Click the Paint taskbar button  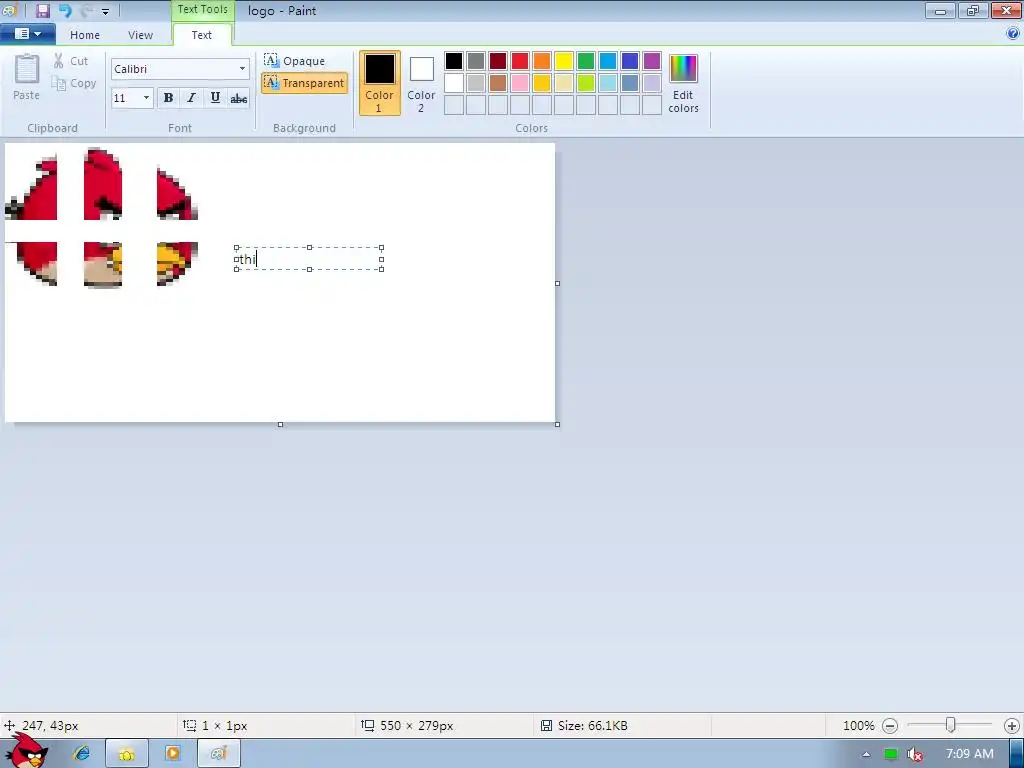coord(219,754)
